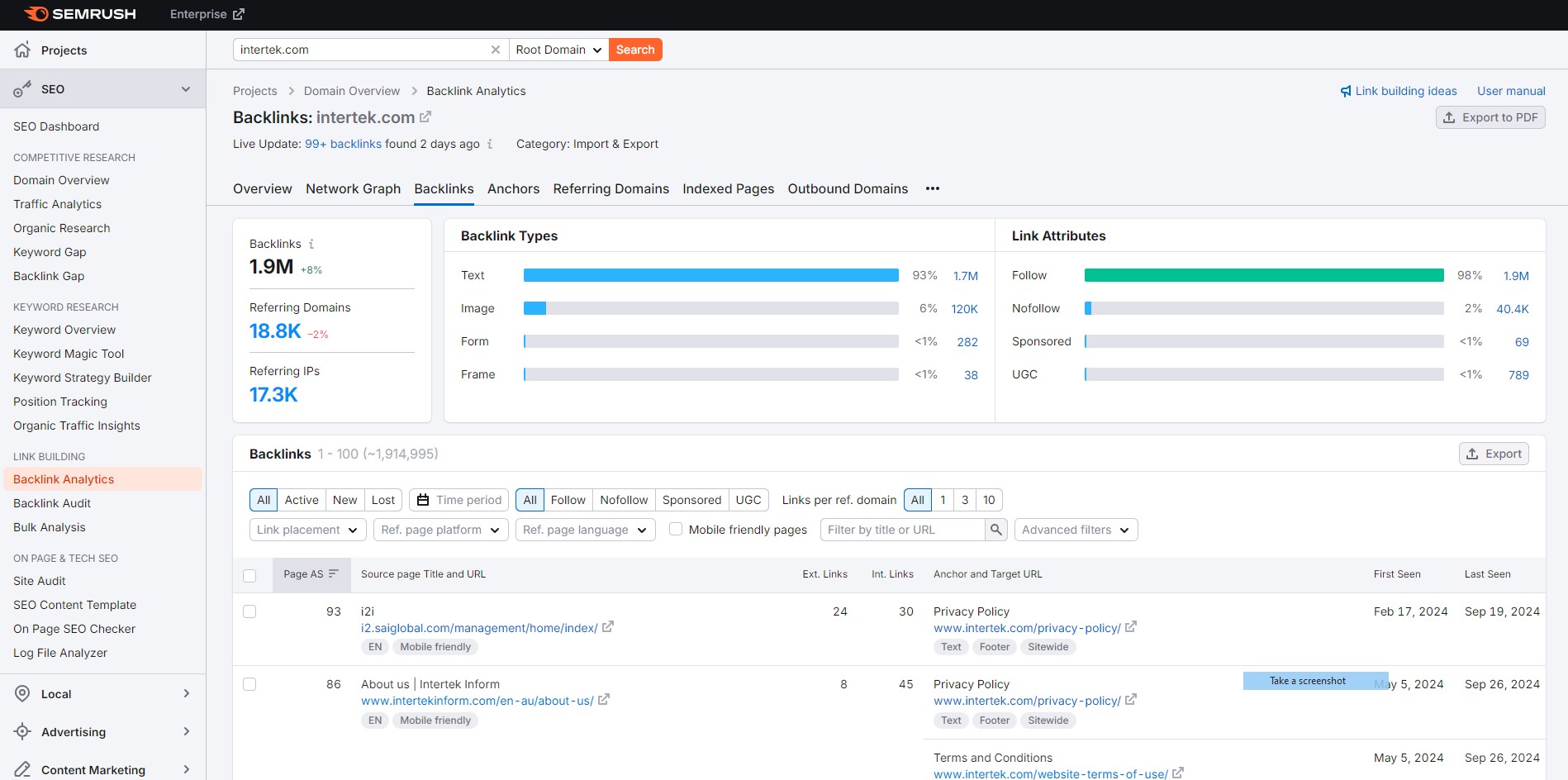Switch to the Anchors tab
Image resolution: width=1568 pixels, height=780 pixels.
pos(513,188)
